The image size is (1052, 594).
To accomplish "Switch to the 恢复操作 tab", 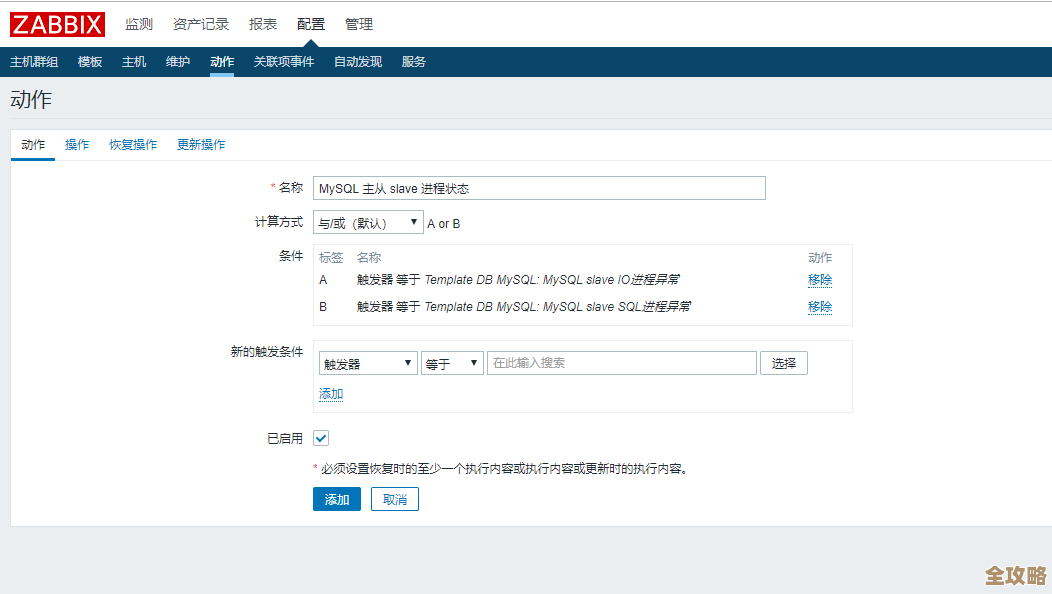I will (134, 144).
